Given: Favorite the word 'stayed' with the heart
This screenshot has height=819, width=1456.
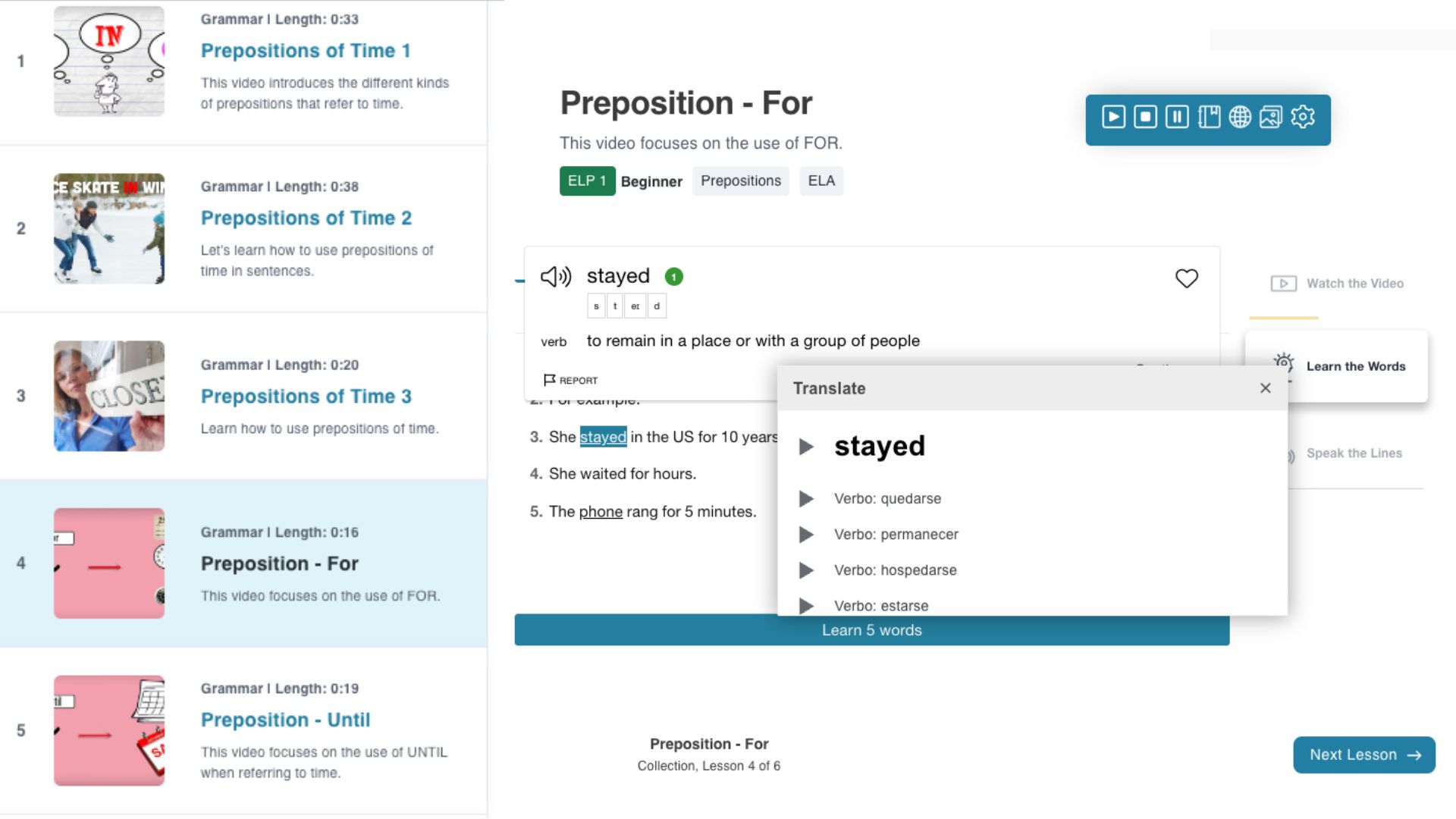Looking at the screenshot, I should pyautogui.click(x=1186, y=278).
